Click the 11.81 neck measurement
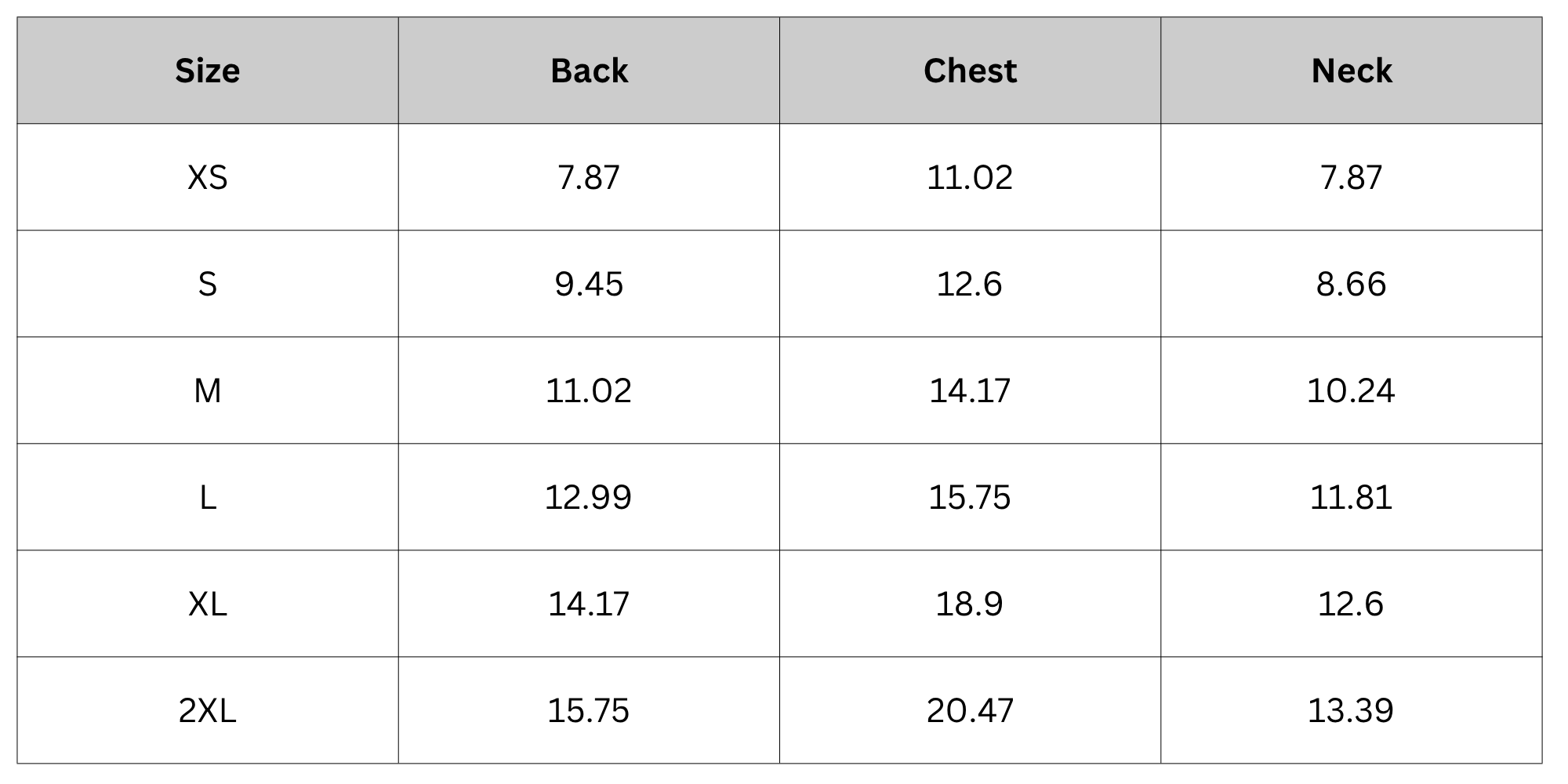1568x784 pixels. [x=1351, y=497]
